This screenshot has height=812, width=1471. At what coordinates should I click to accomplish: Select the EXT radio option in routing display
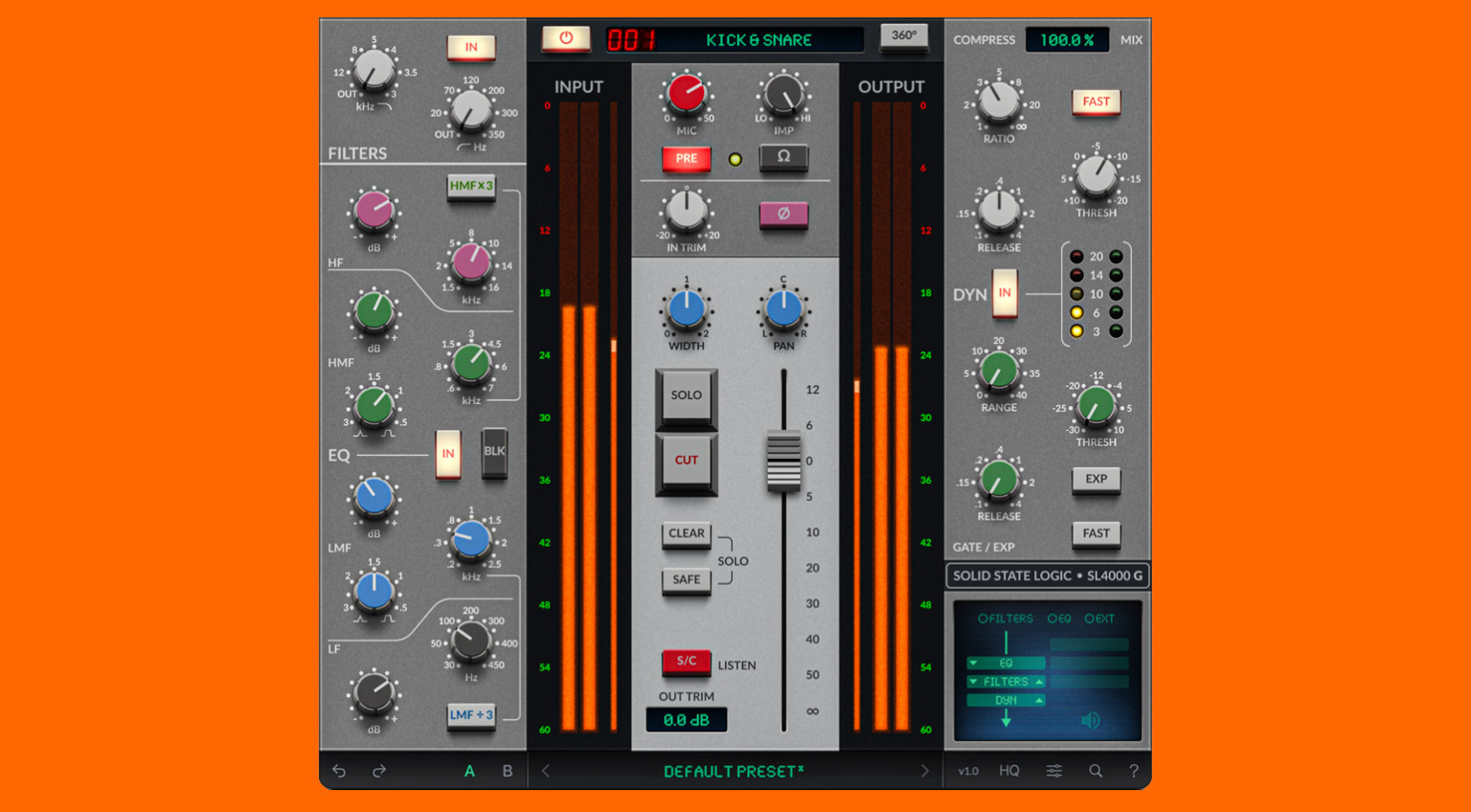click(1090, 619)
